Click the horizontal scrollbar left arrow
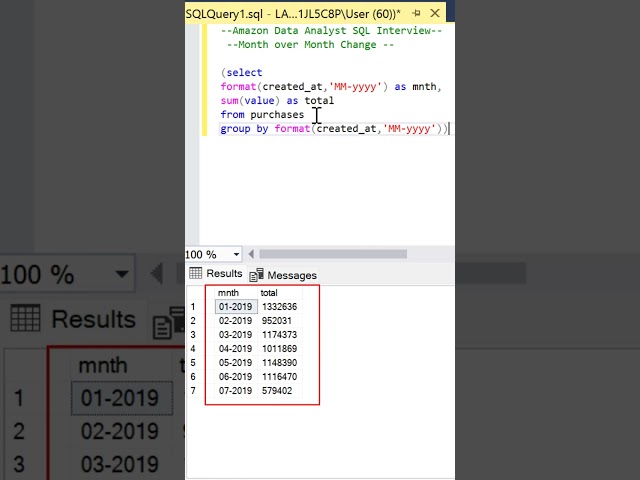 [251, 254]
